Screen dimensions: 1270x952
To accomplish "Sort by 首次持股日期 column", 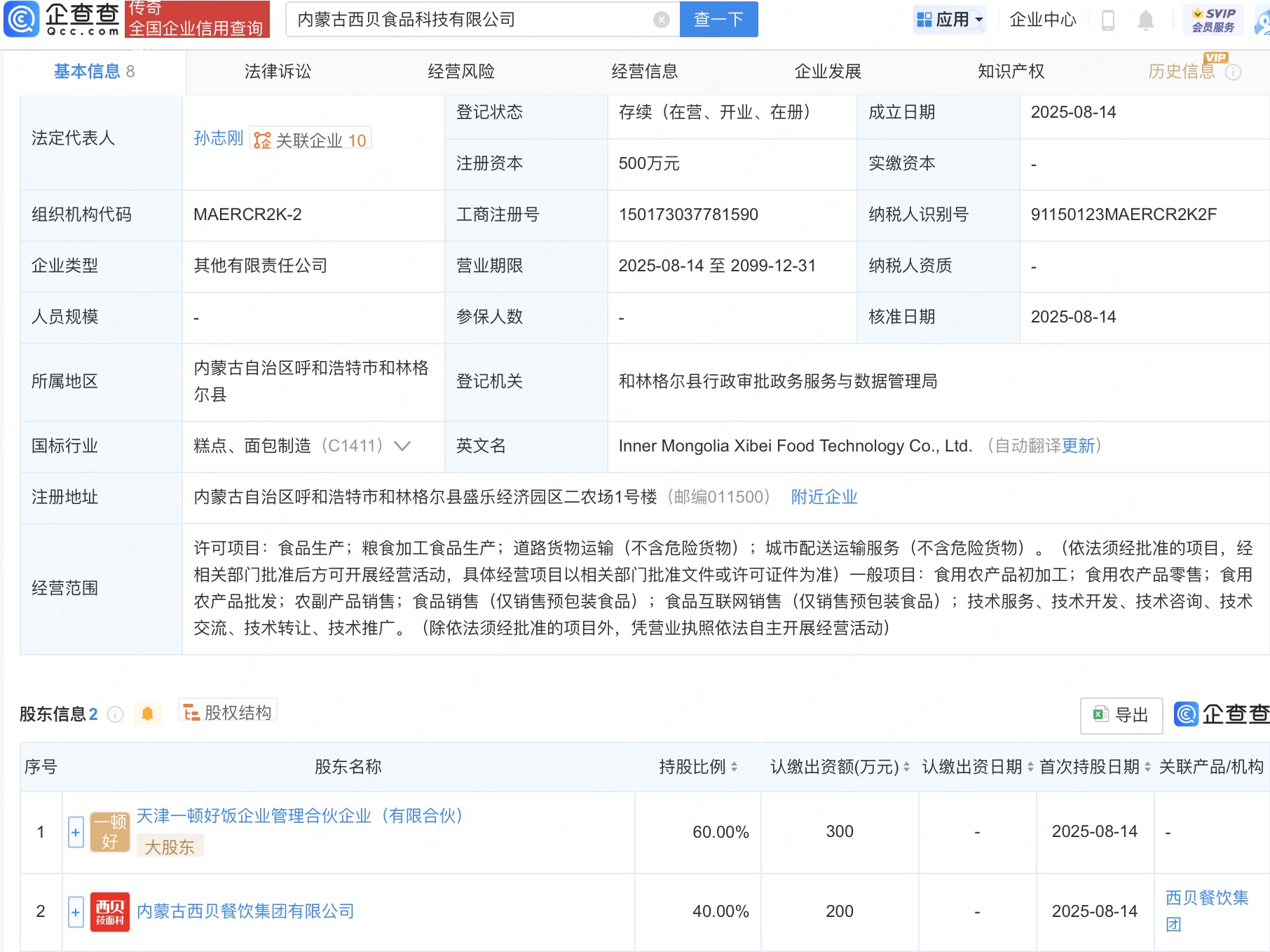I will pyautogui.click(x=1147, y=767).
